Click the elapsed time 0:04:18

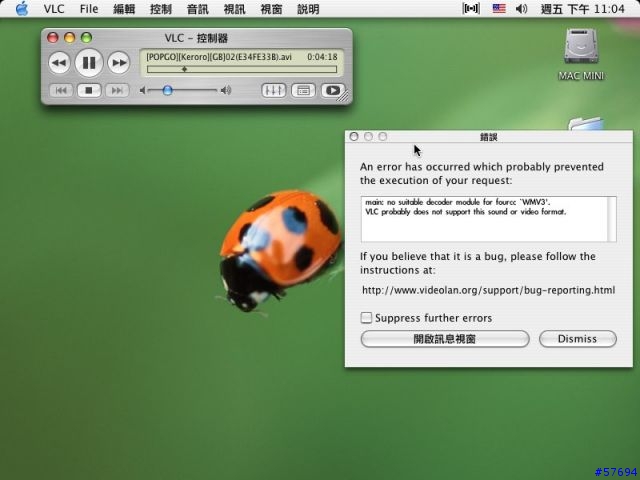click(322, 57)
